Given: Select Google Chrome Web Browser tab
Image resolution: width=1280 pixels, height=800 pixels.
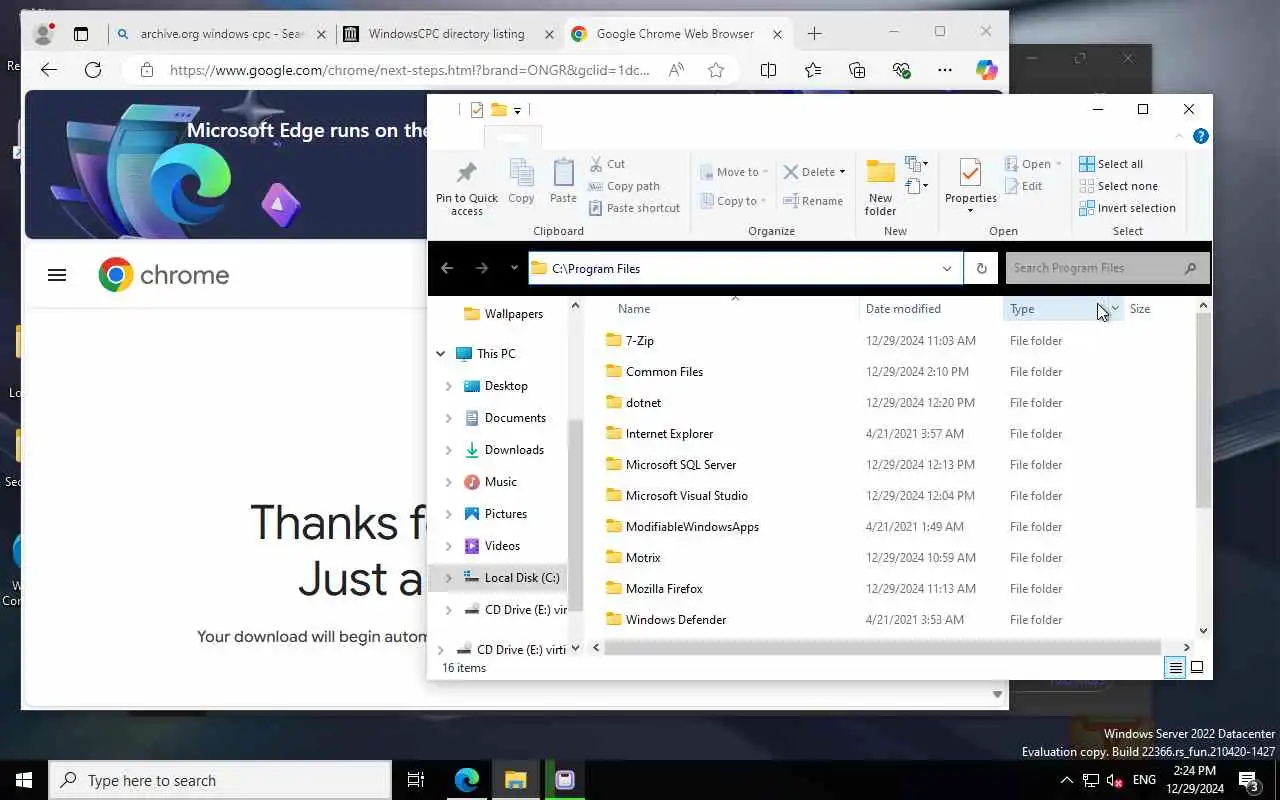Looking at the screenshot, I should (677, 34).
